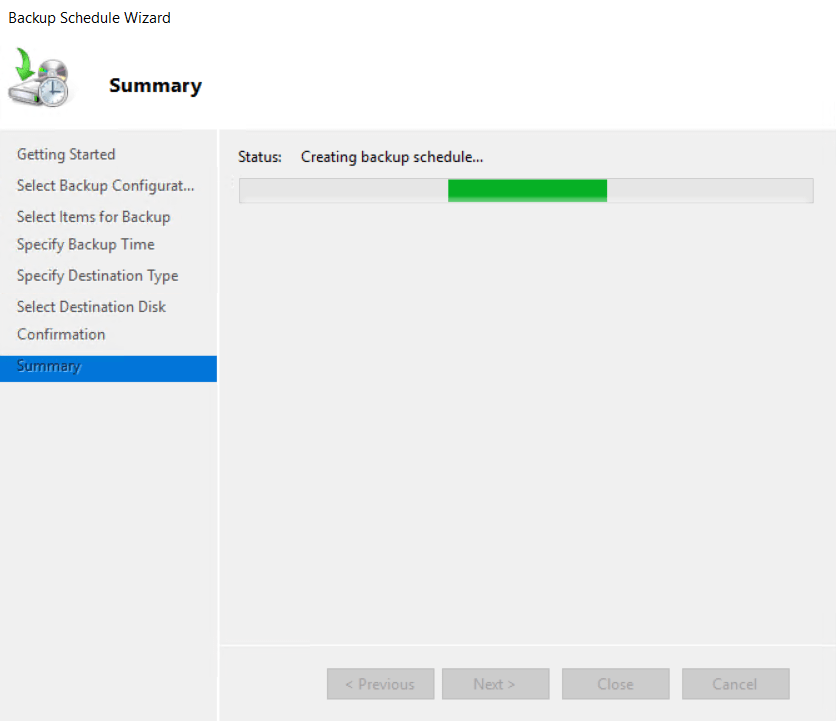Open the Select Backup Configuration step
The width and height of the screenshot is (836, 721).
tap(105, 186)
